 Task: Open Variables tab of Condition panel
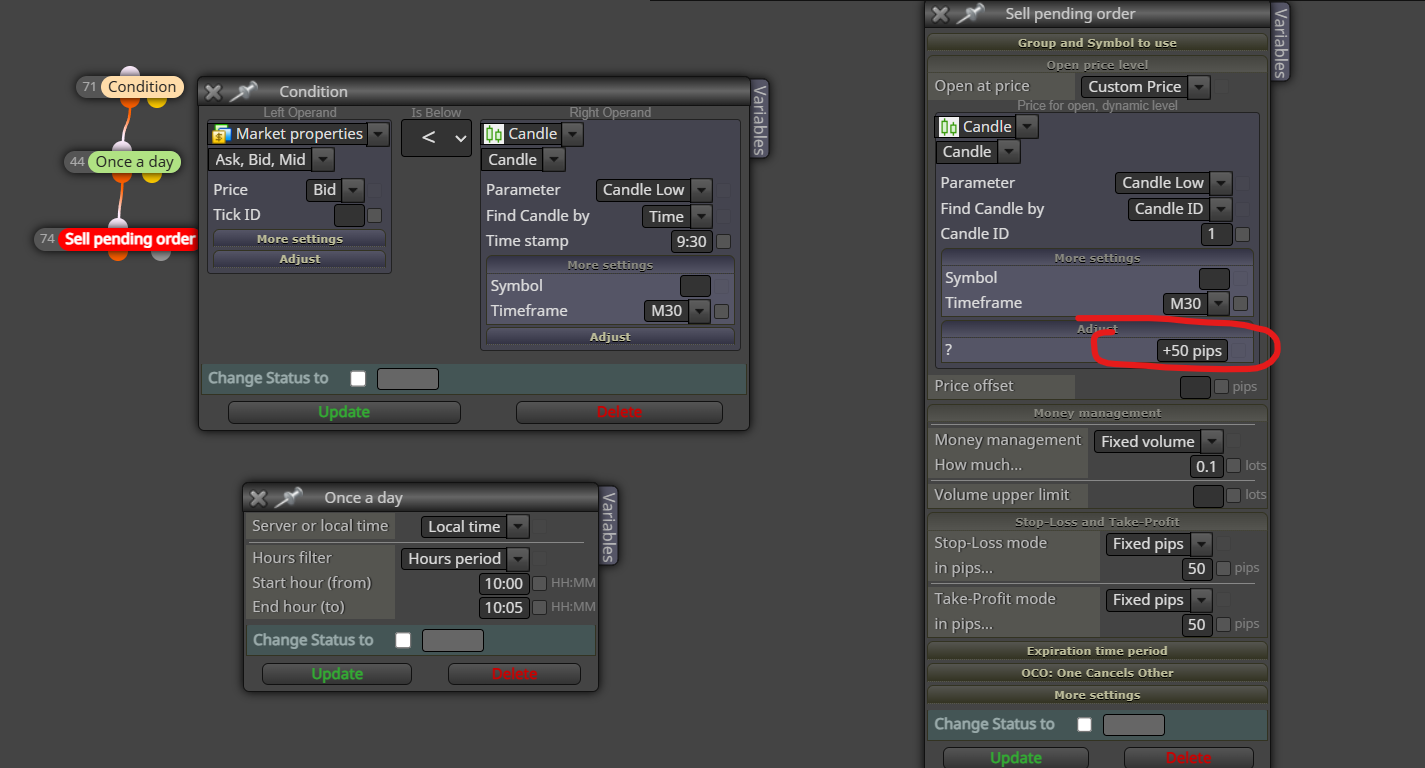(759, 119)
